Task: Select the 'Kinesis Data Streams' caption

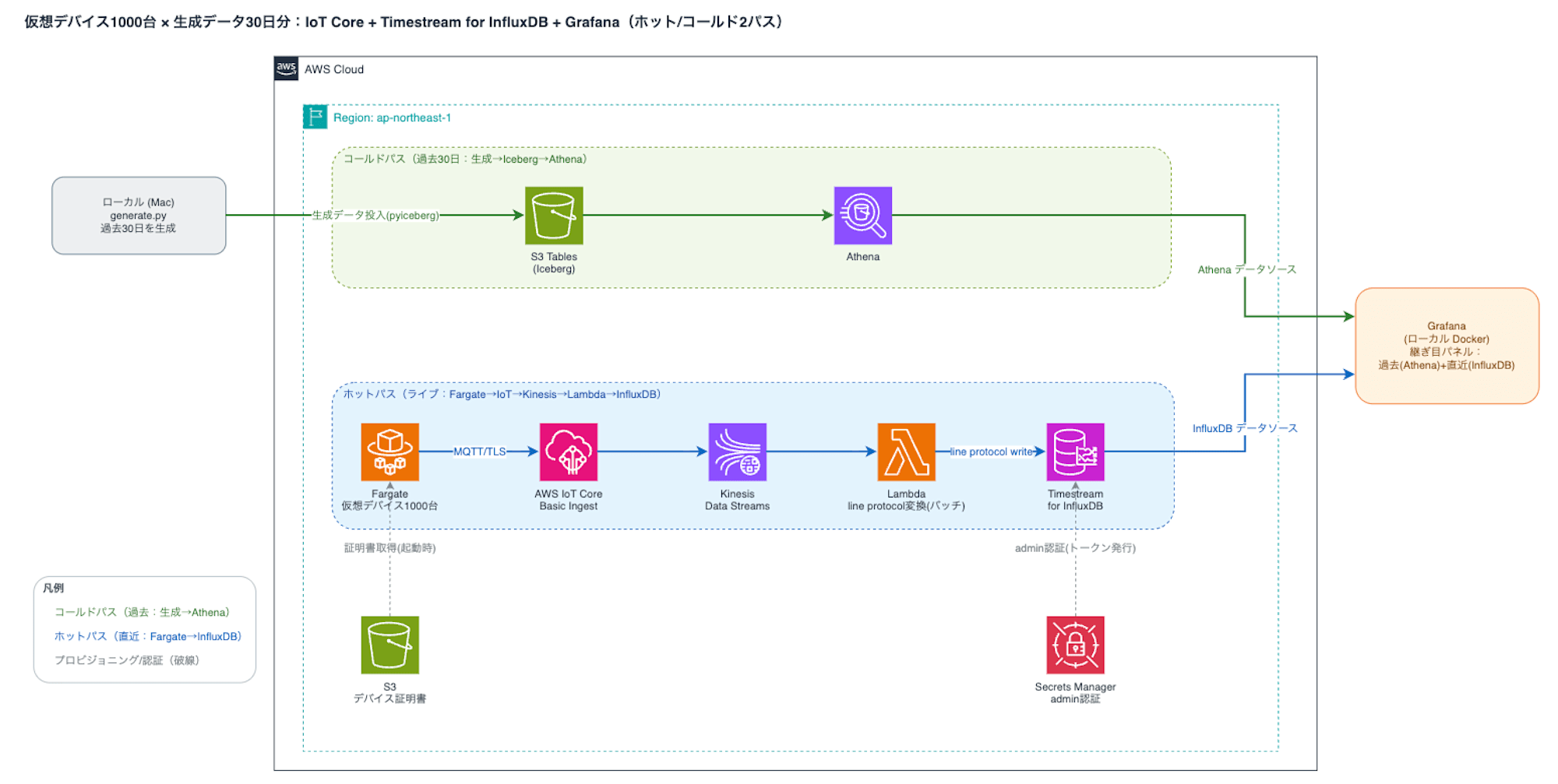Action: click(738, 500)
